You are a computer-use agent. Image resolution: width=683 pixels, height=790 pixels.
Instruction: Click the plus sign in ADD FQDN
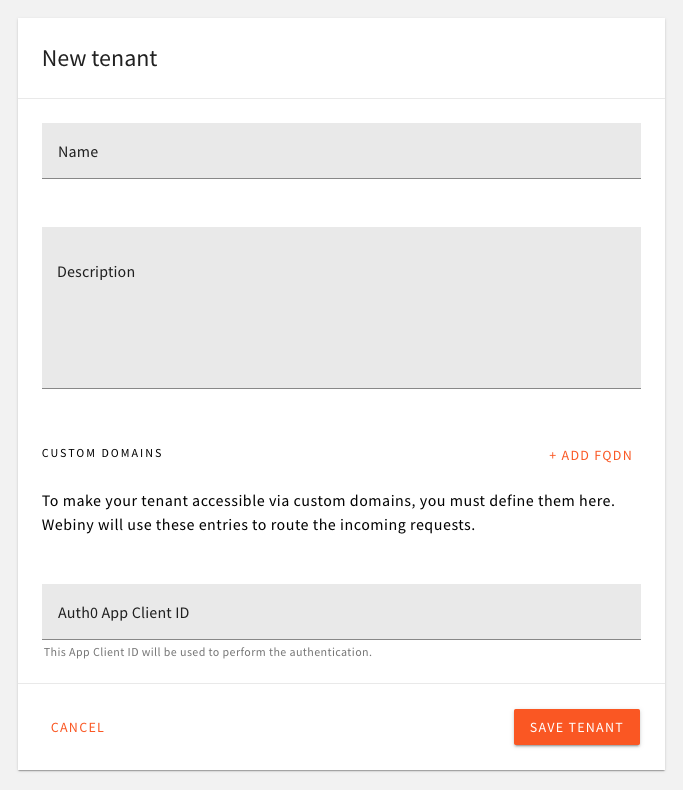click(x=553, y=456)
